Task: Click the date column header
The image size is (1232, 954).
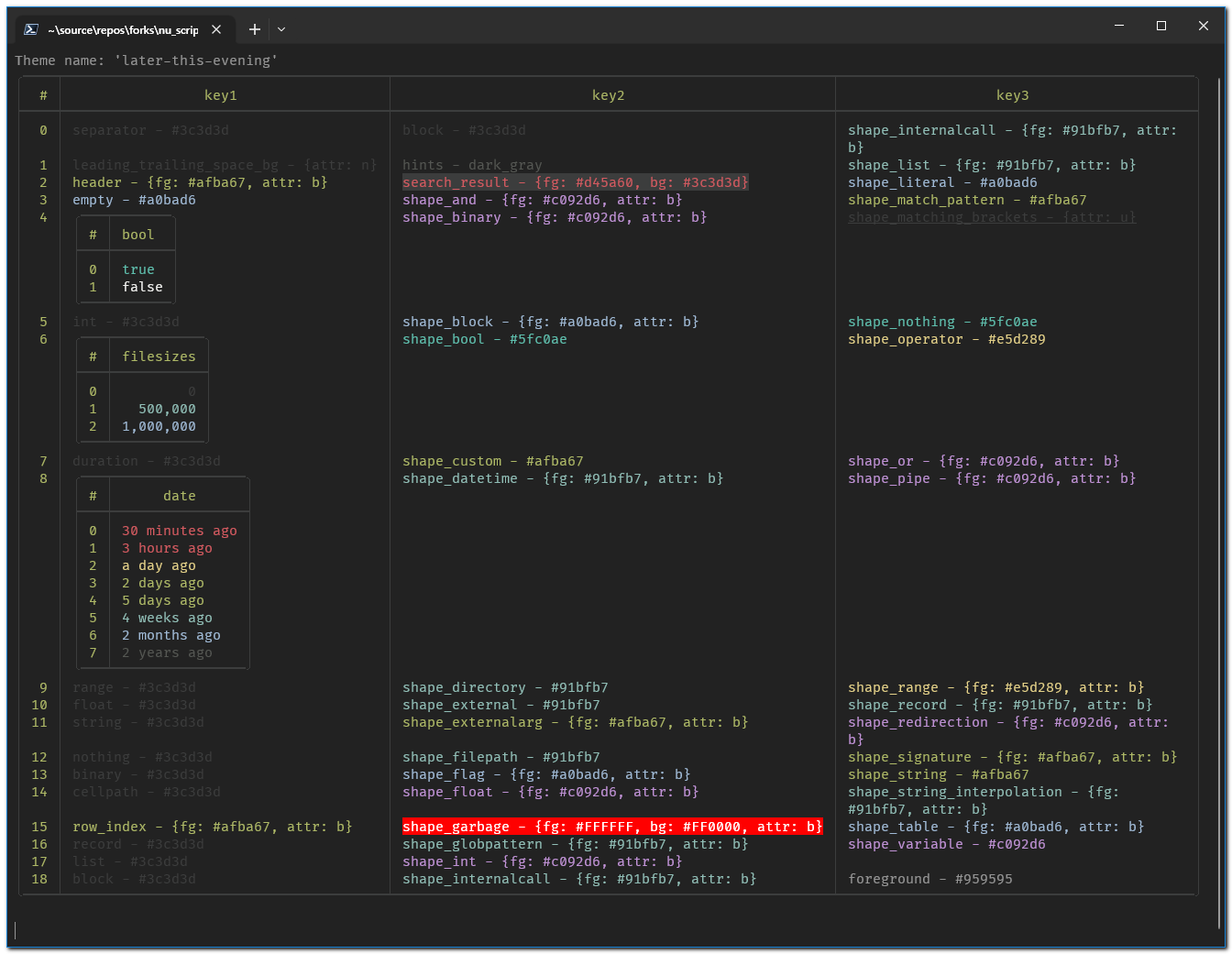Action: 180,496
